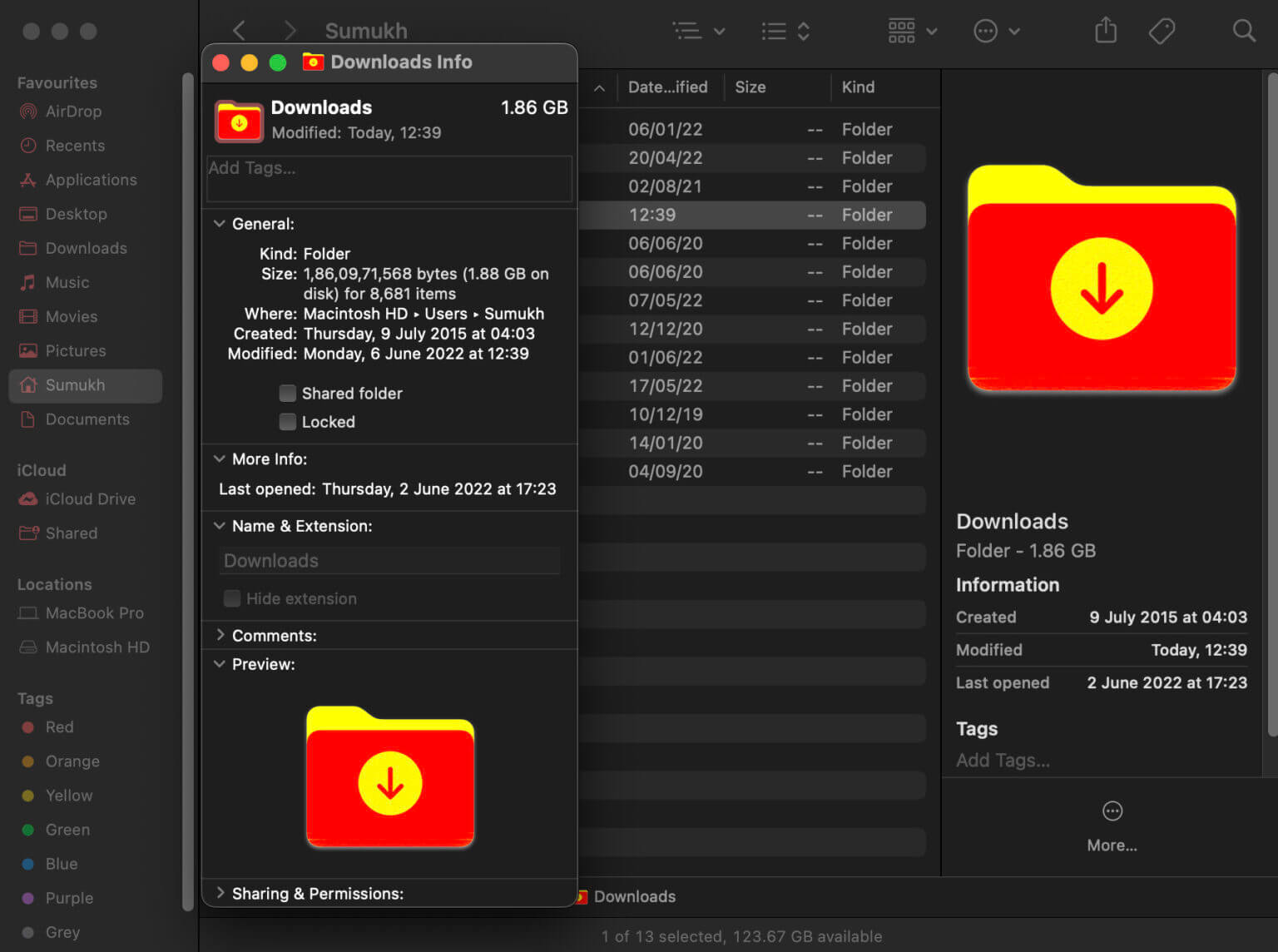This screenshot has height=952, width=1278.
Task: Select Applications in the sidebar
Action: [91, 180]
